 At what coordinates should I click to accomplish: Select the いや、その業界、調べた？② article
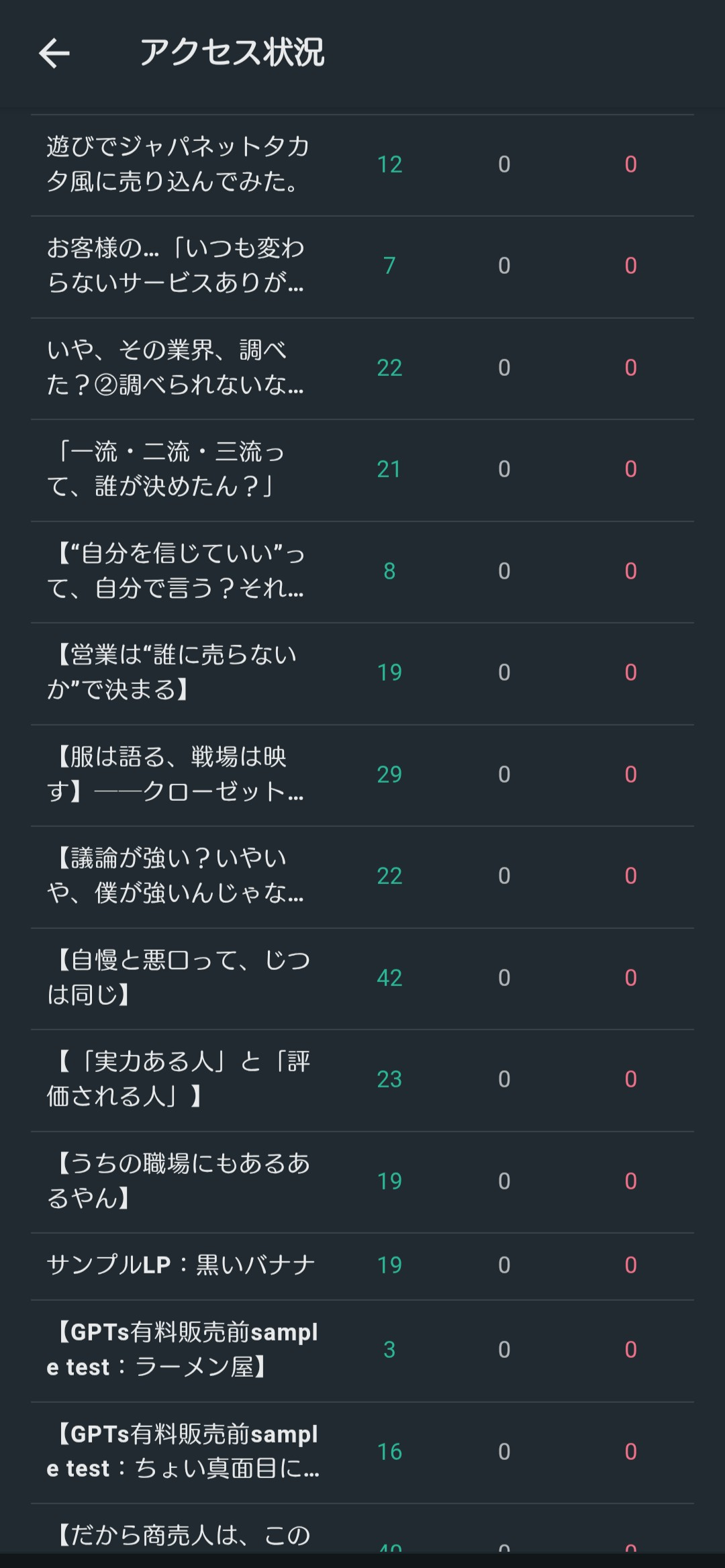coord(176,367)
